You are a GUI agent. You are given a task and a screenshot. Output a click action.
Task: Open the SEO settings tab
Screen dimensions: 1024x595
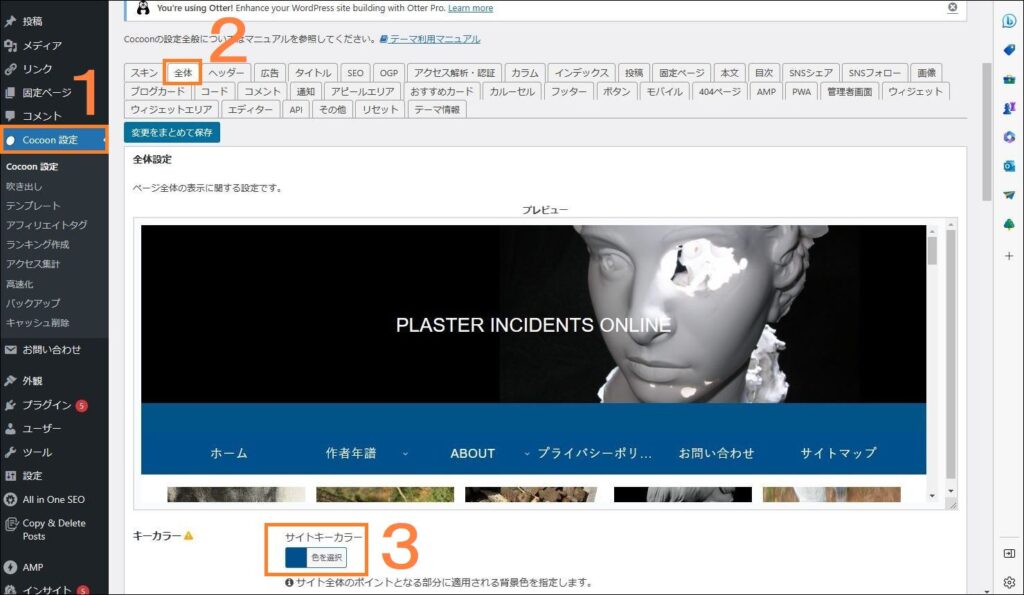pos(355,72)
